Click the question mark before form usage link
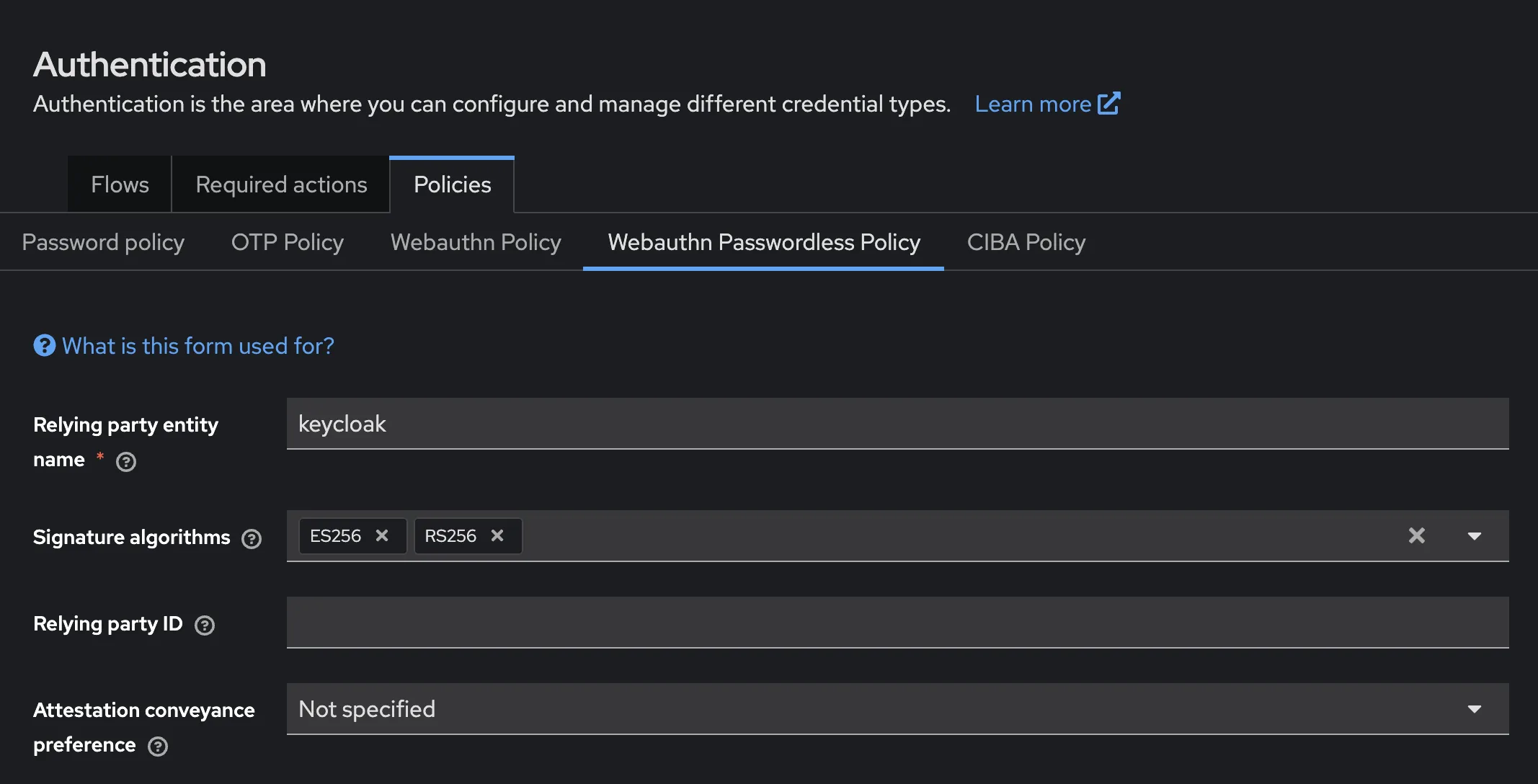The width and height of the screenshot is (1538, 784). coord(44,346)
